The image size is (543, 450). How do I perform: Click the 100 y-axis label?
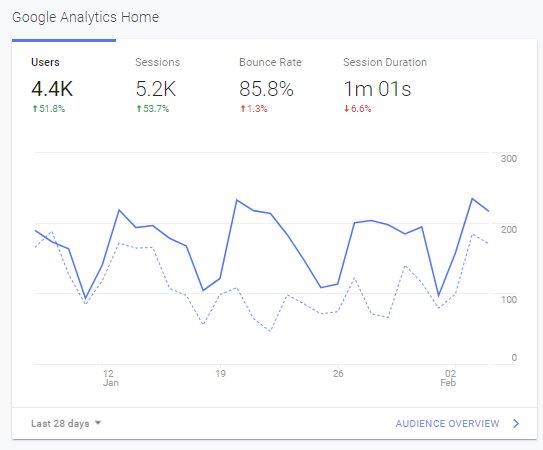pos(509,299)
